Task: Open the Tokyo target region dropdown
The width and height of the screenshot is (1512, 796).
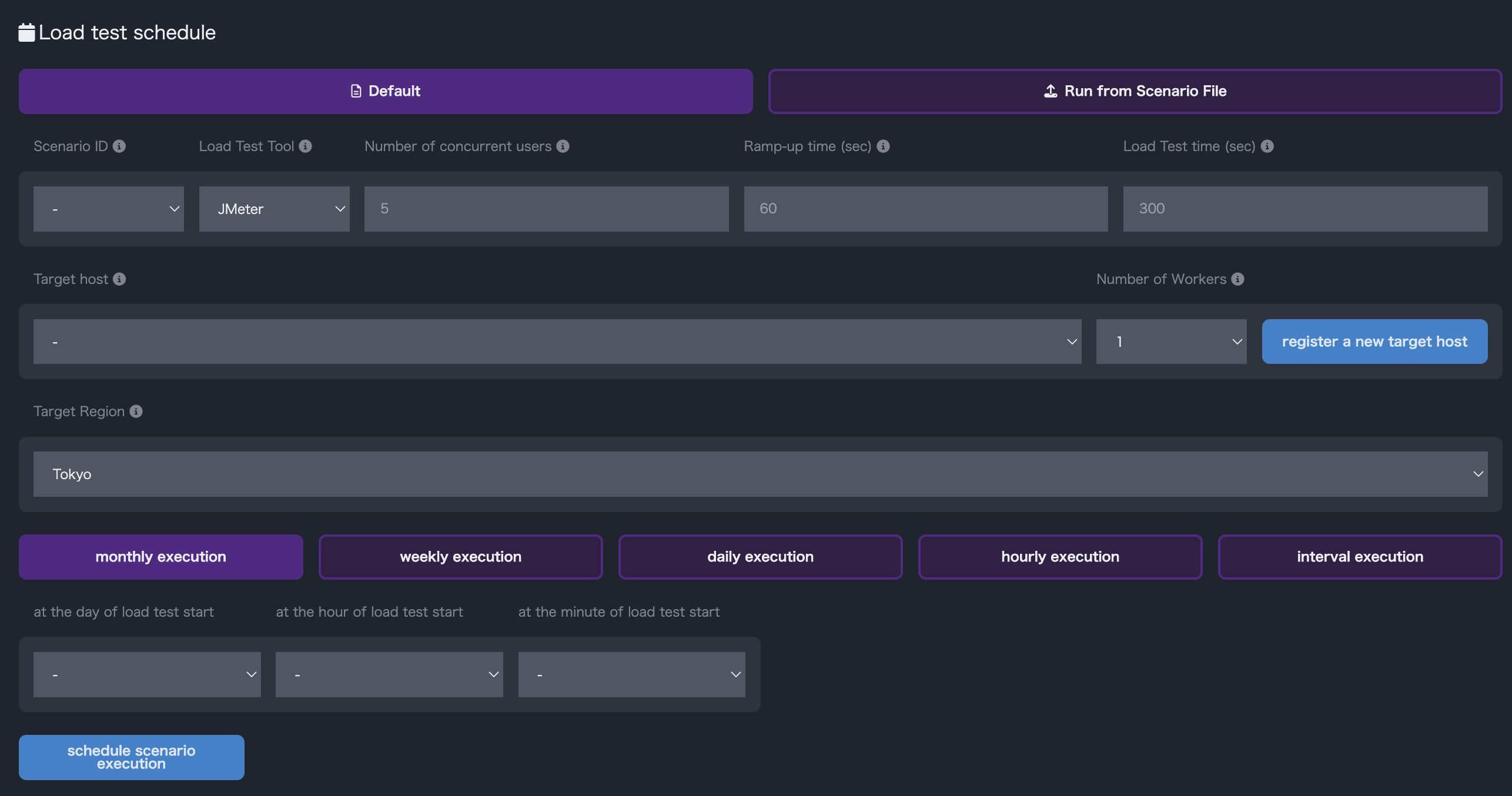Action: pos(760,474)
